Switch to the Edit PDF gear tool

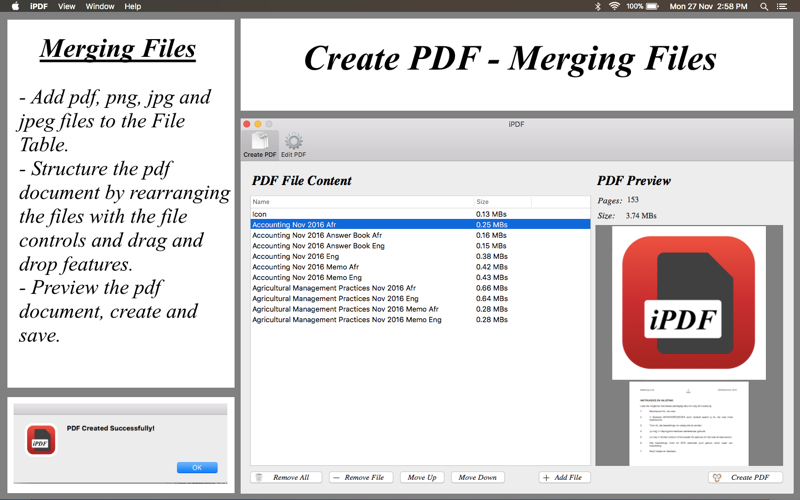[293, 144]
